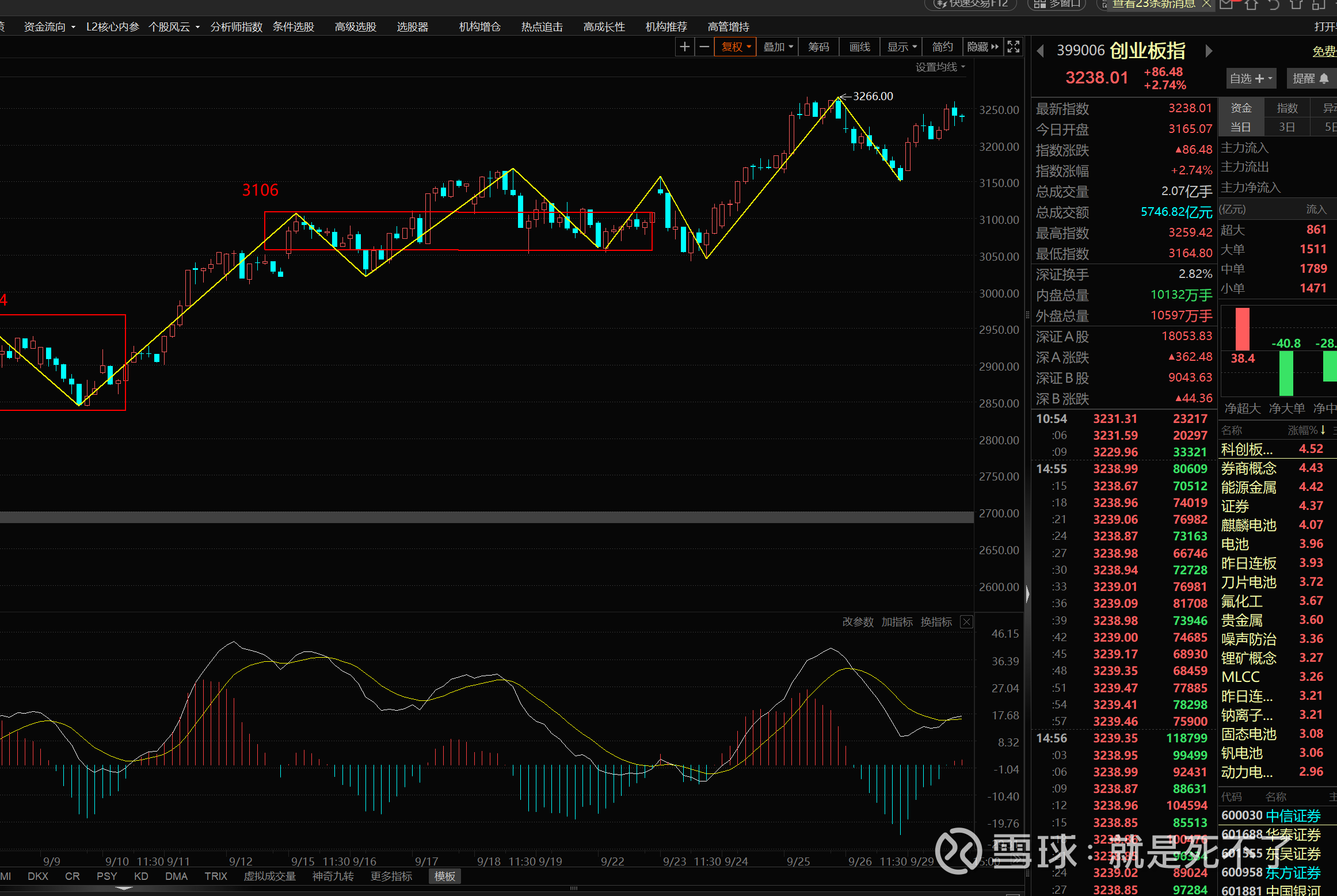Toggle 筹码 chip distribution view
1337x896 pixels.
pos(818,47)
